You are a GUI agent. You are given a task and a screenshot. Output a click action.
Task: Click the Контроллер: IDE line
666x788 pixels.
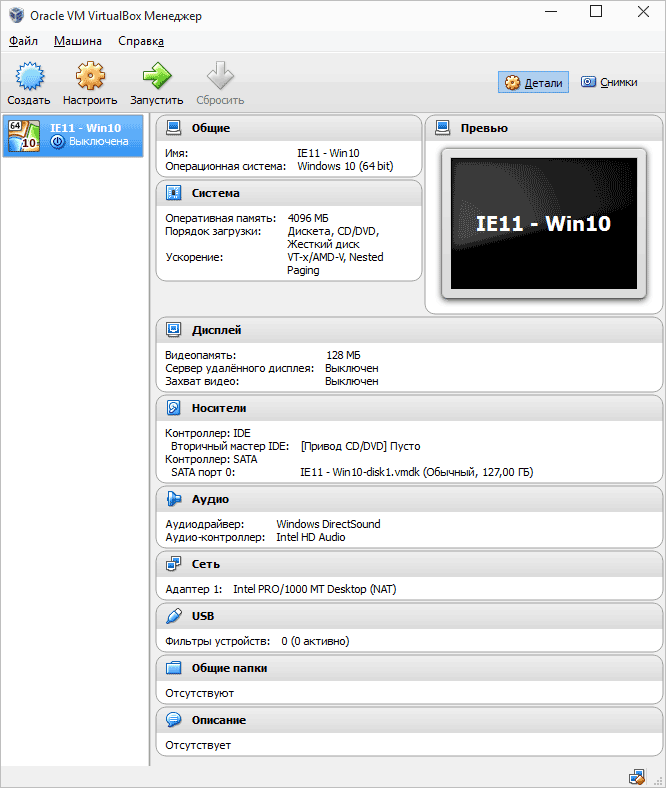click(208, 433)
